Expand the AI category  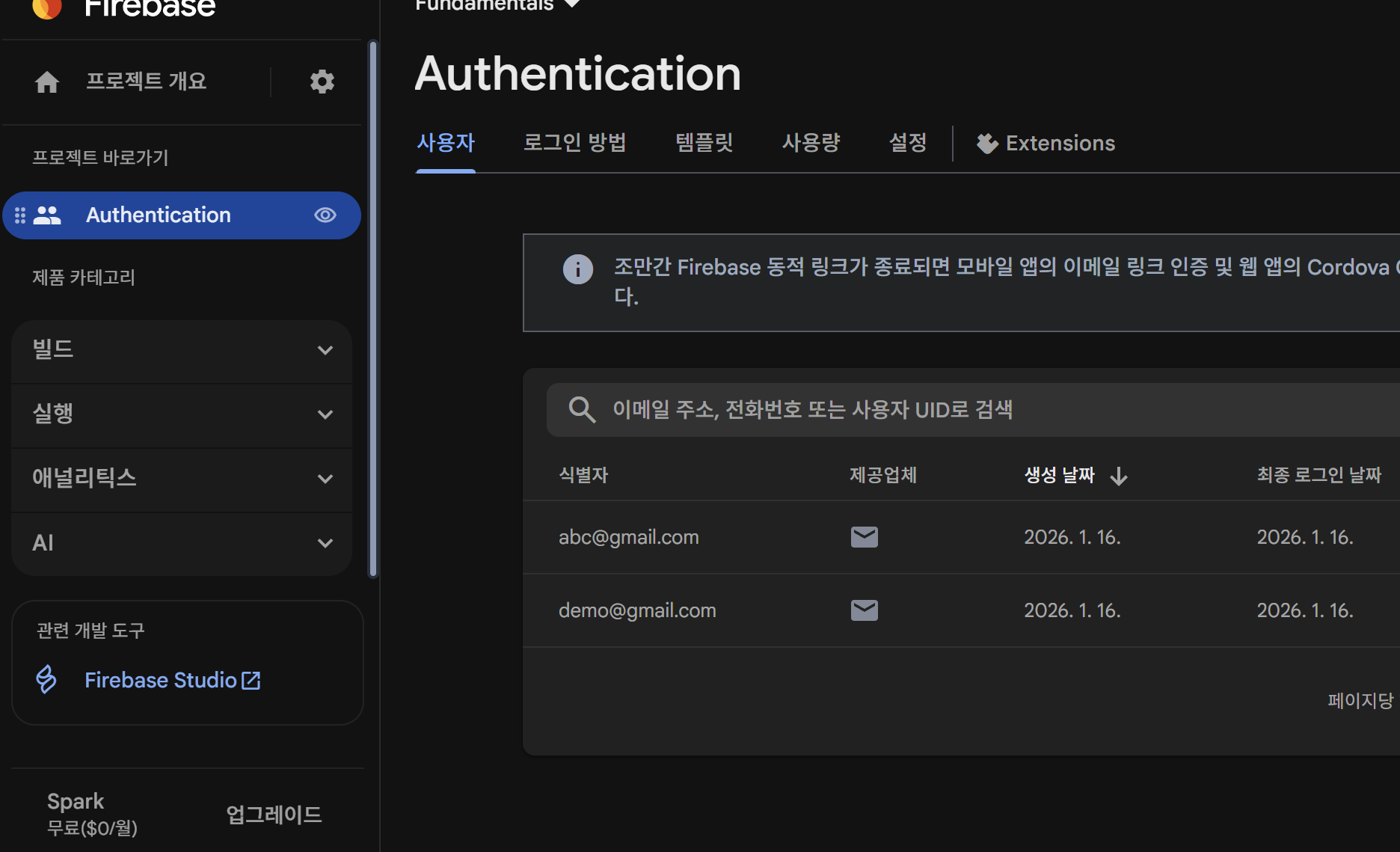coord(182,543)
